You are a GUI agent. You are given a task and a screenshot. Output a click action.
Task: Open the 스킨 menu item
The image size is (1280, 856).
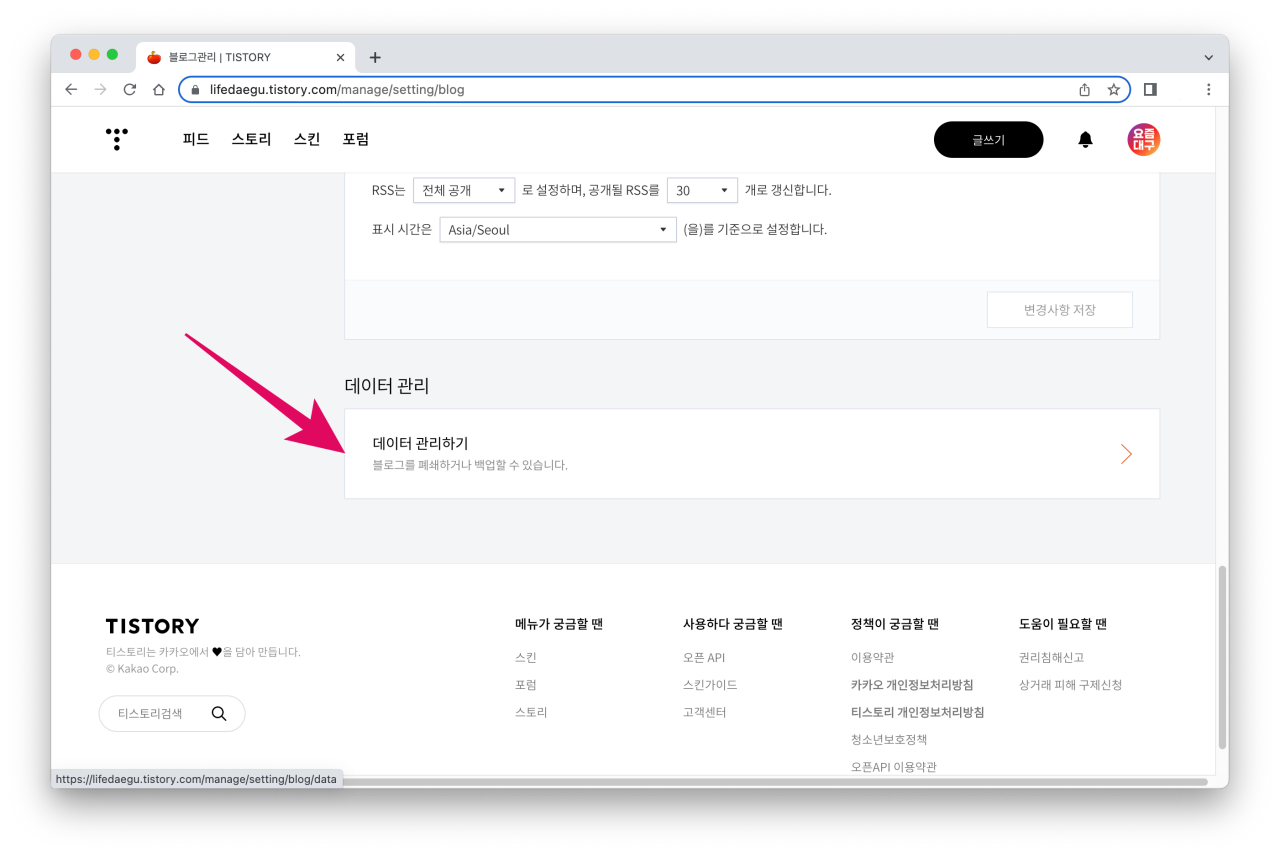[306, 139]
